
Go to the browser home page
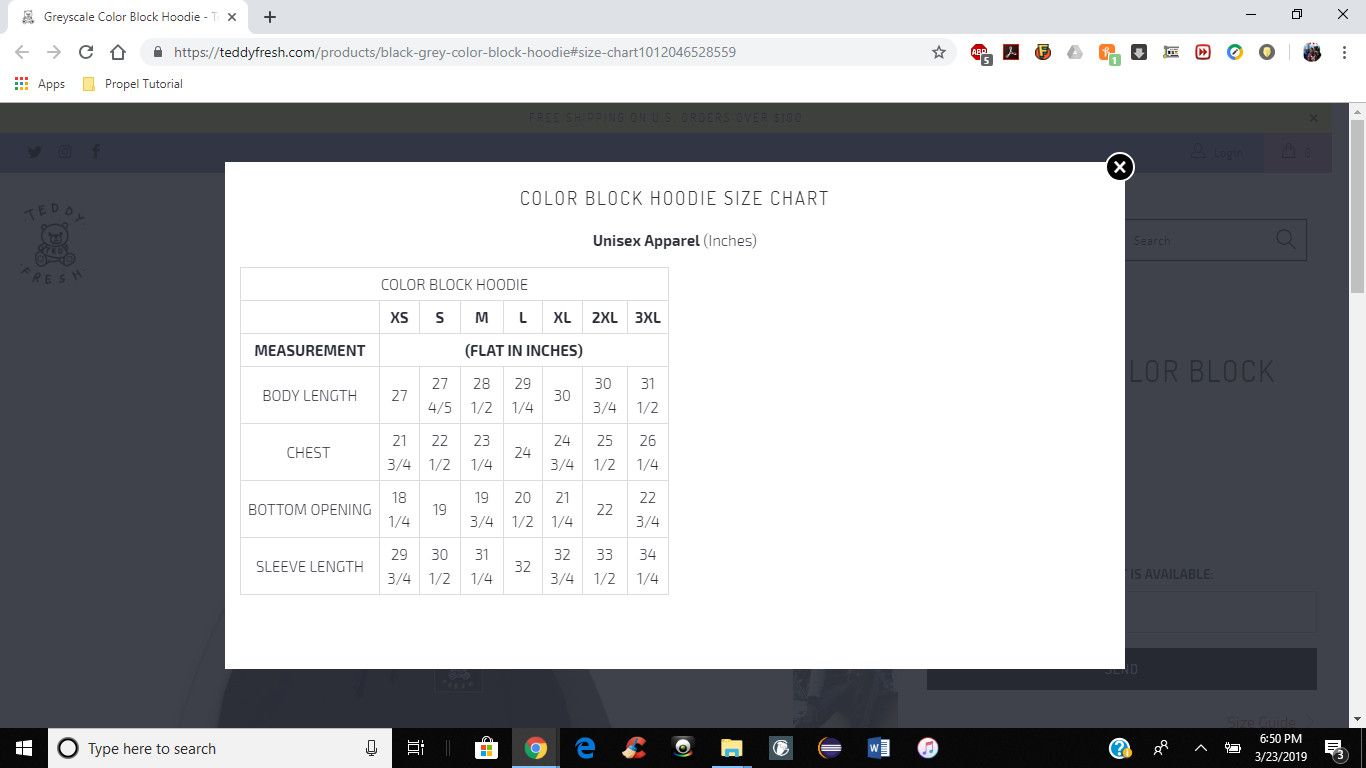(x=118, y=53)
